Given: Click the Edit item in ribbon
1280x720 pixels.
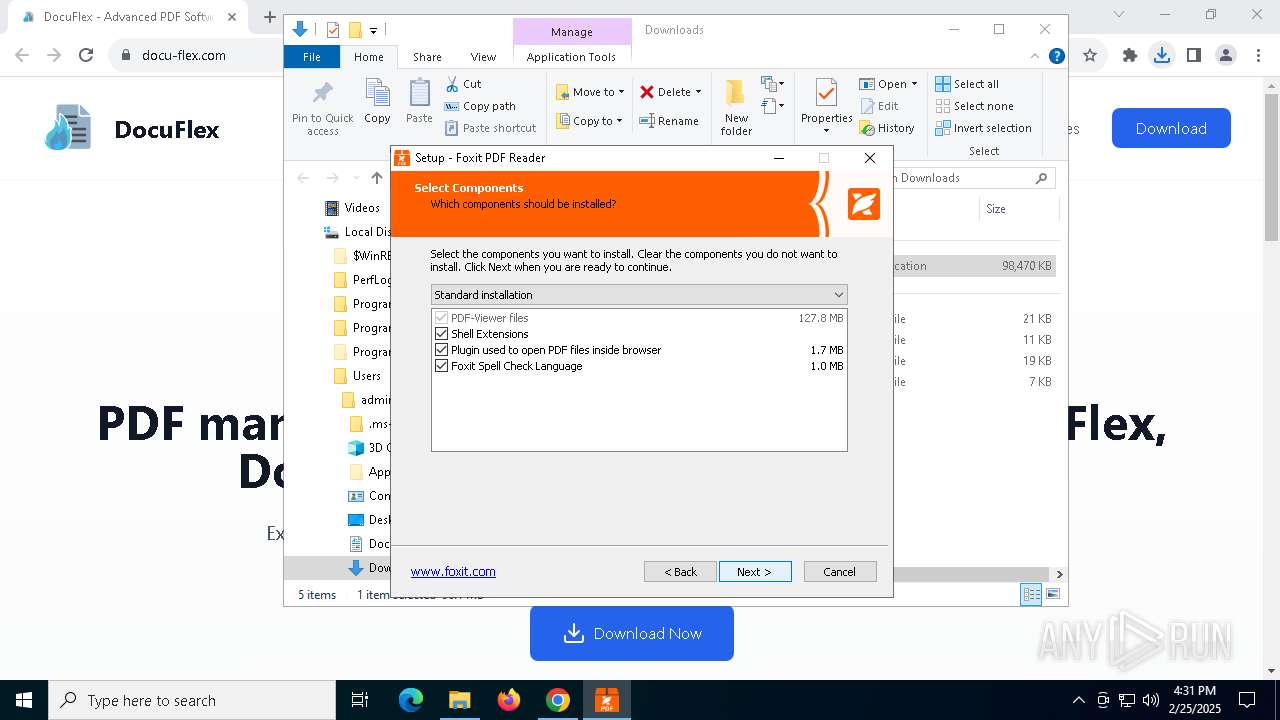Looking at the screenshot, I should pos(879,106).
